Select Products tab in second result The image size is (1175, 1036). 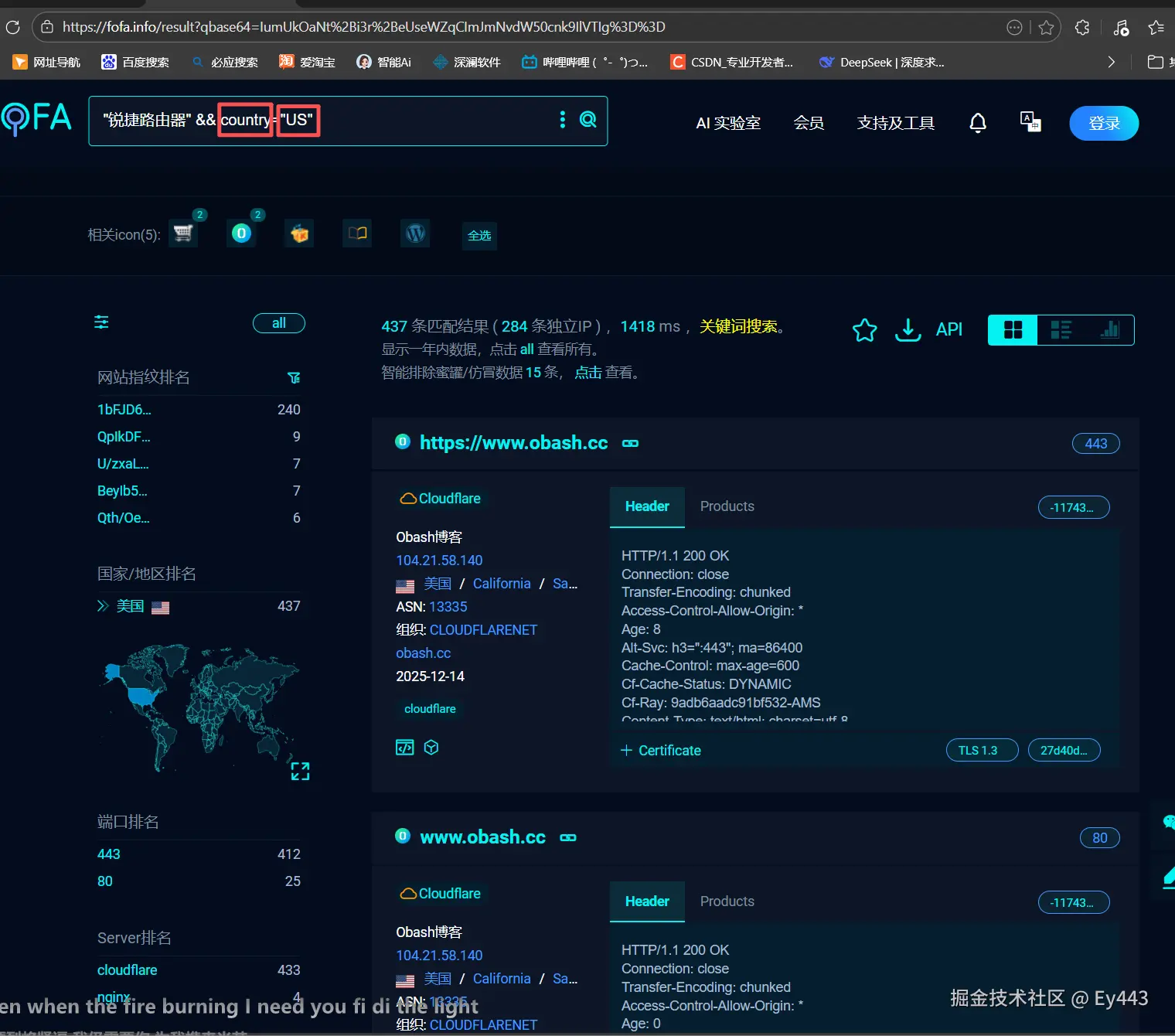727,901
